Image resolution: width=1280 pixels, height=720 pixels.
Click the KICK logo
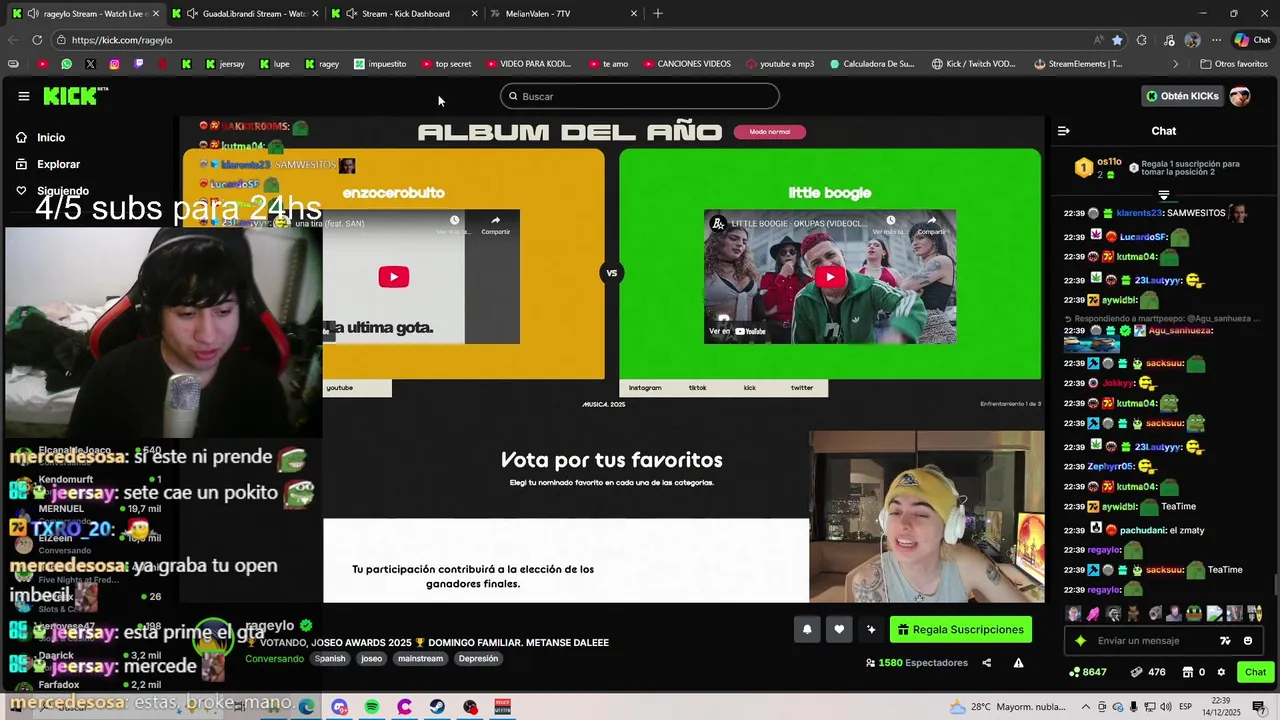75,96
